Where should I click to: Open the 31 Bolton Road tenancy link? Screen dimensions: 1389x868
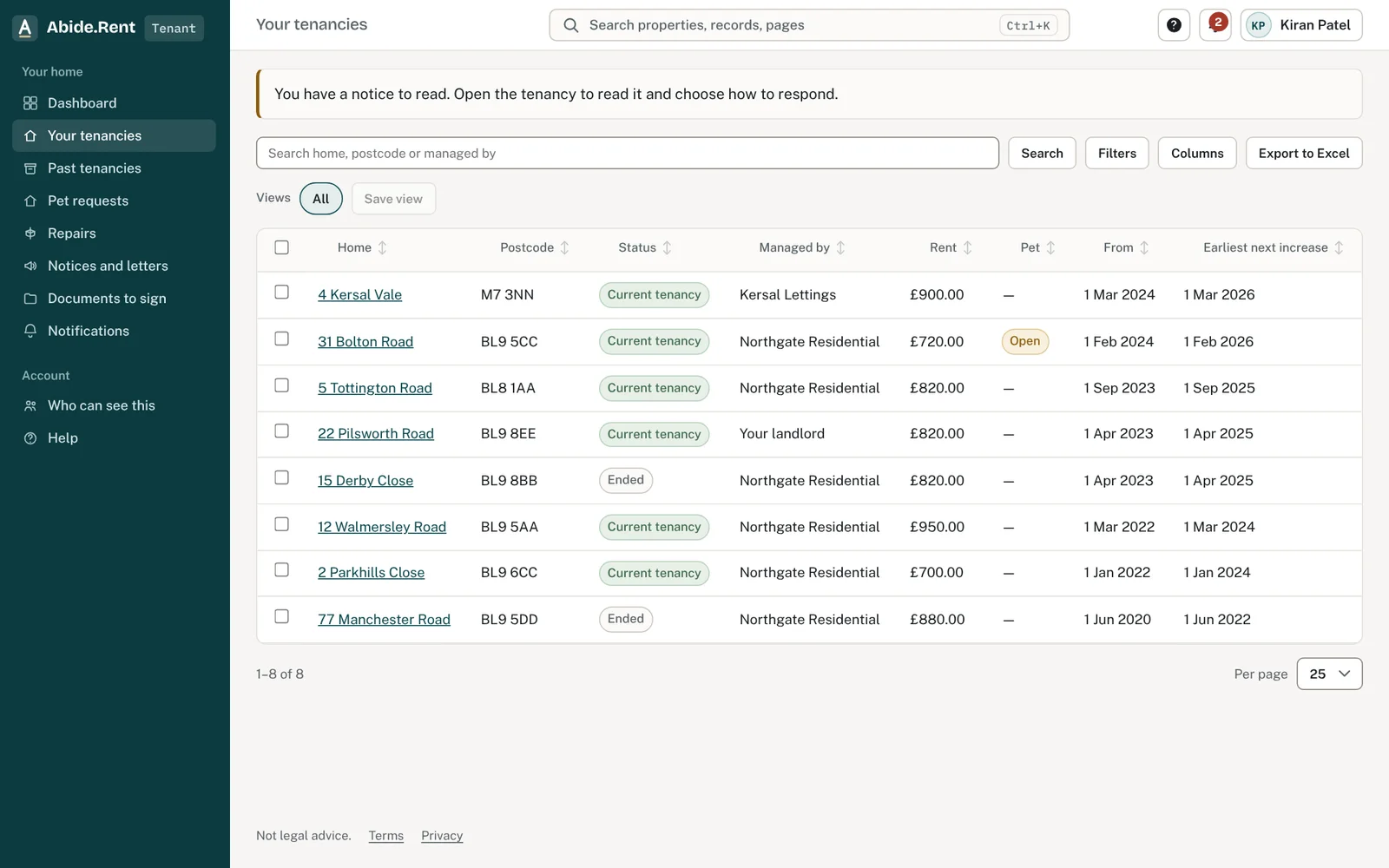pyautogui.click(x=365, y=342)
